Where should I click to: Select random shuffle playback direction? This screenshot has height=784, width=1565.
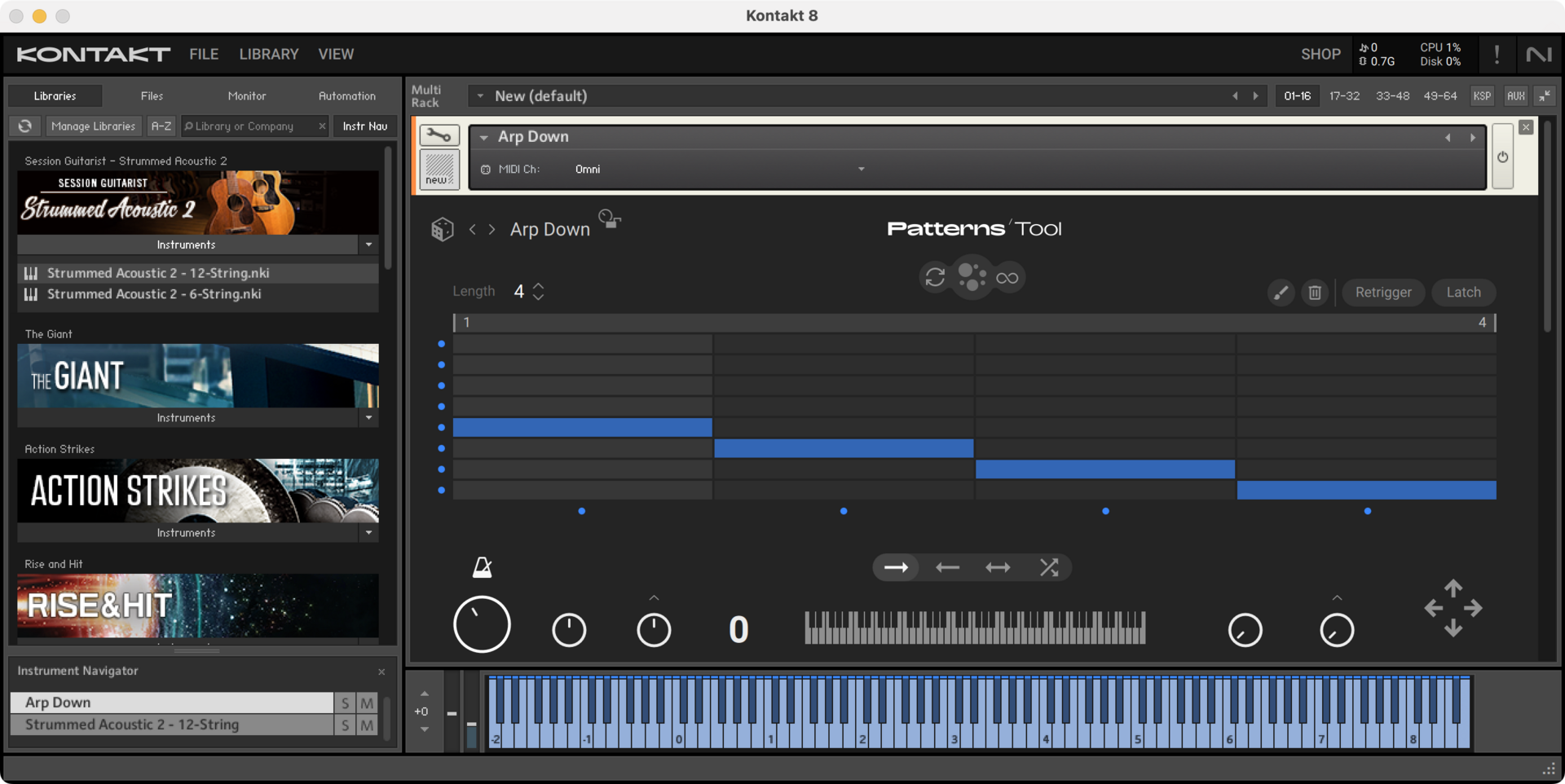point(1049,567)
